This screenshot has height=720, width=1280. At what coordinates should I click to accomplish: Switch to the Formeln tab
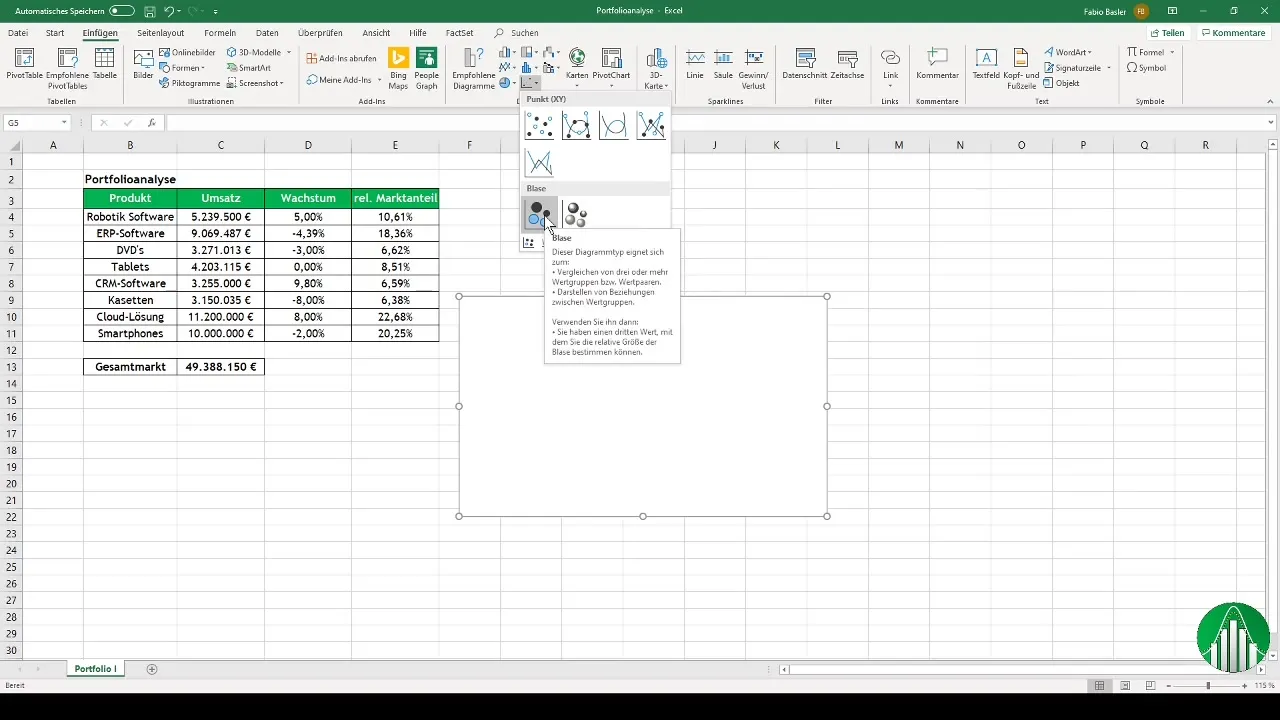tap(220, 33)
